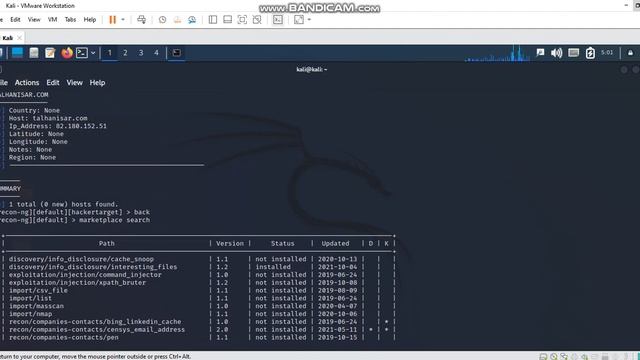Screen dimensions: 640x360
Task: Open the dropdown arrow beside the pause button
Action: coord(123,20)
